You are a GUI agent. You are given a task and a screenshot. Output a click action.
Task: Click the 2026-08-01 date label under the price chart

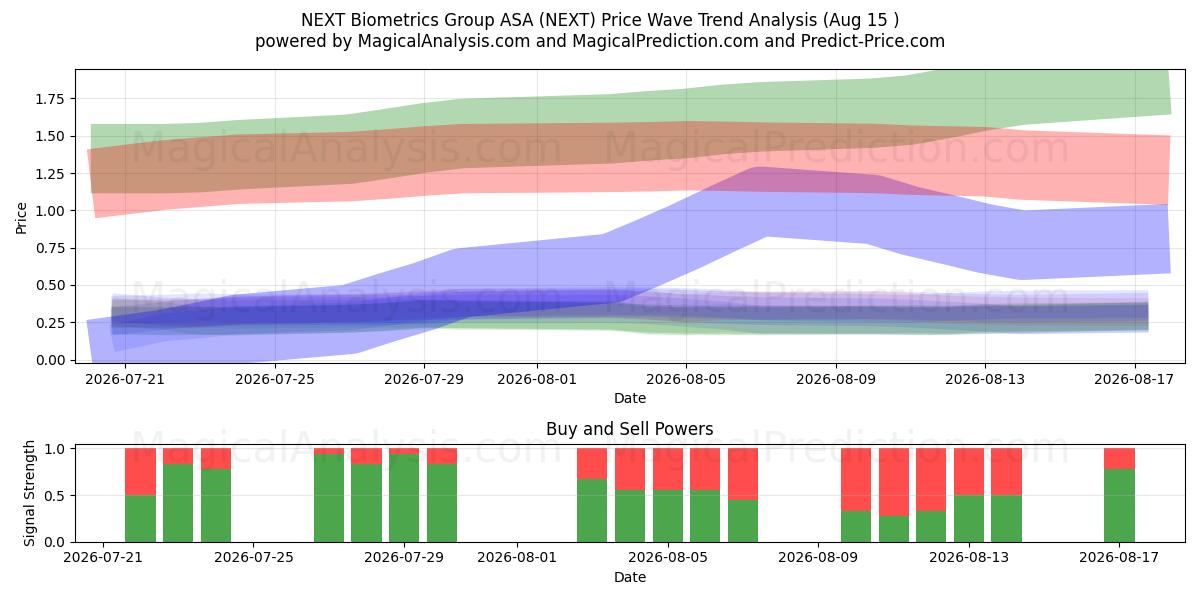point(536,380)
